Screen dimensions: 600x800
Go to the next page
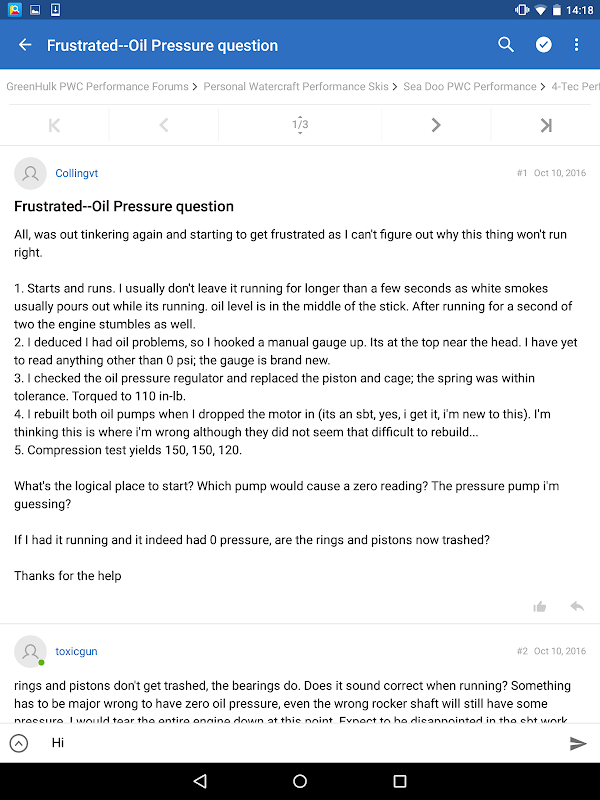pos(436,125)
